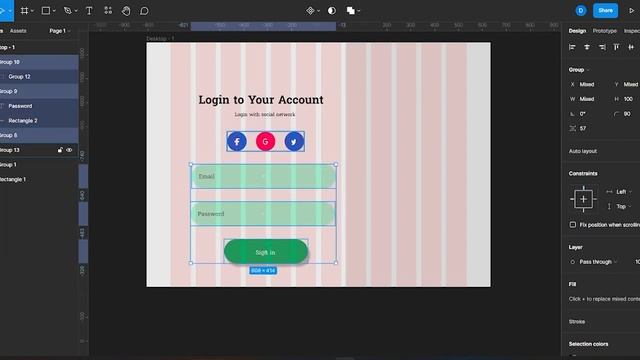Image resolution: width=640 pixels, height=360 pixels.
Task: Click the Email field on canvas
Action: click(x=264, y=176)
